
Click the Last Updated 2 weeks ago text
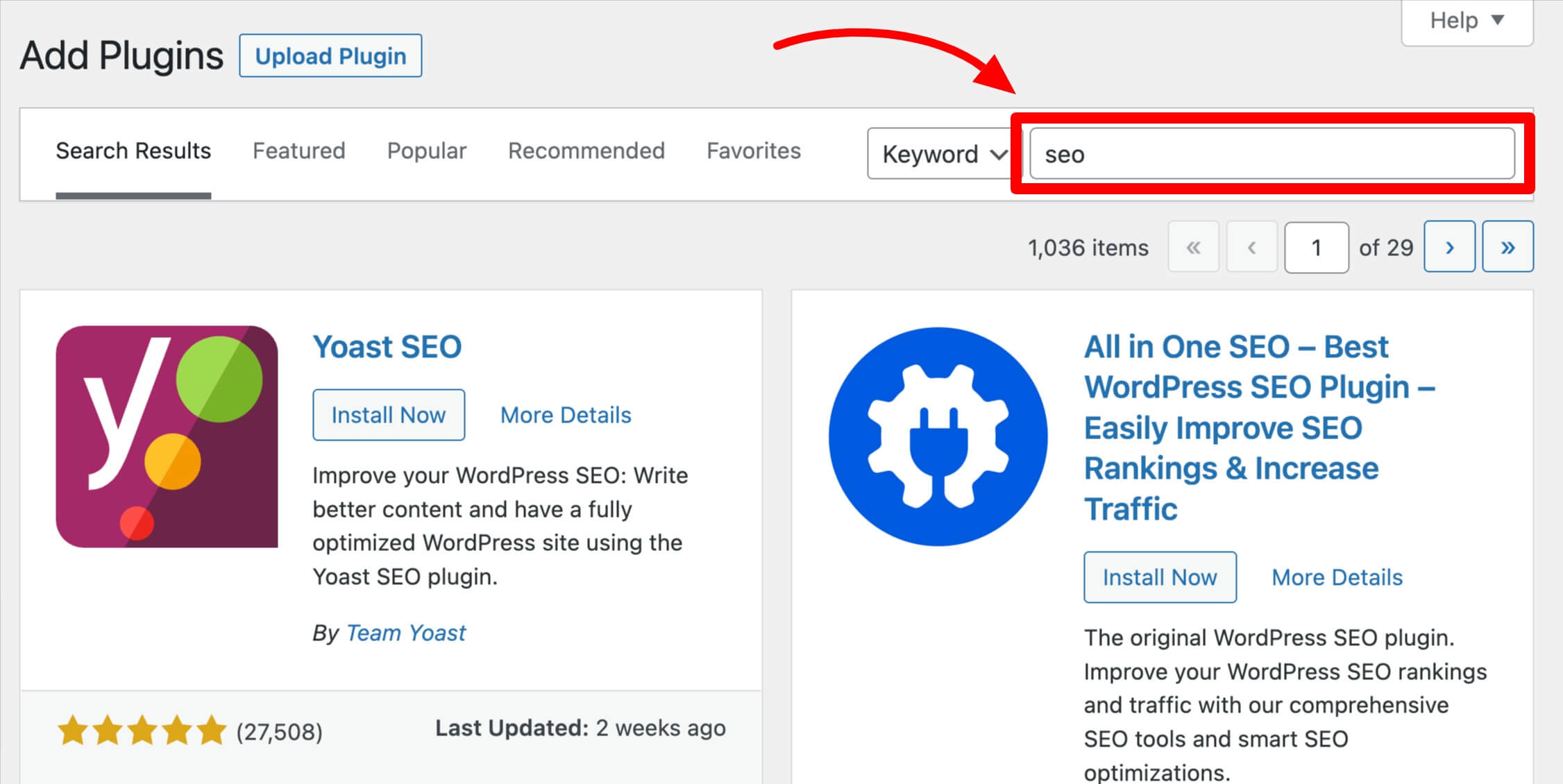[580, 728]
